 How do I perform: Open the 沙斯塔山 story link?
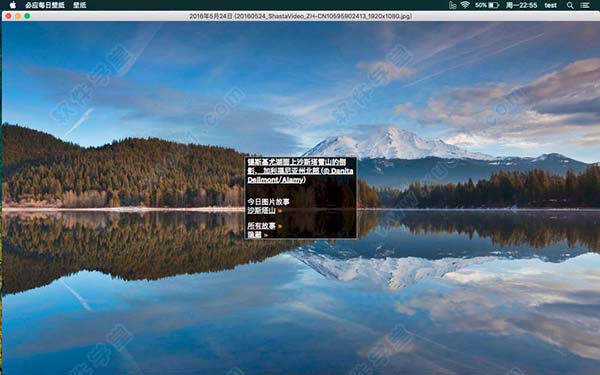261,210
